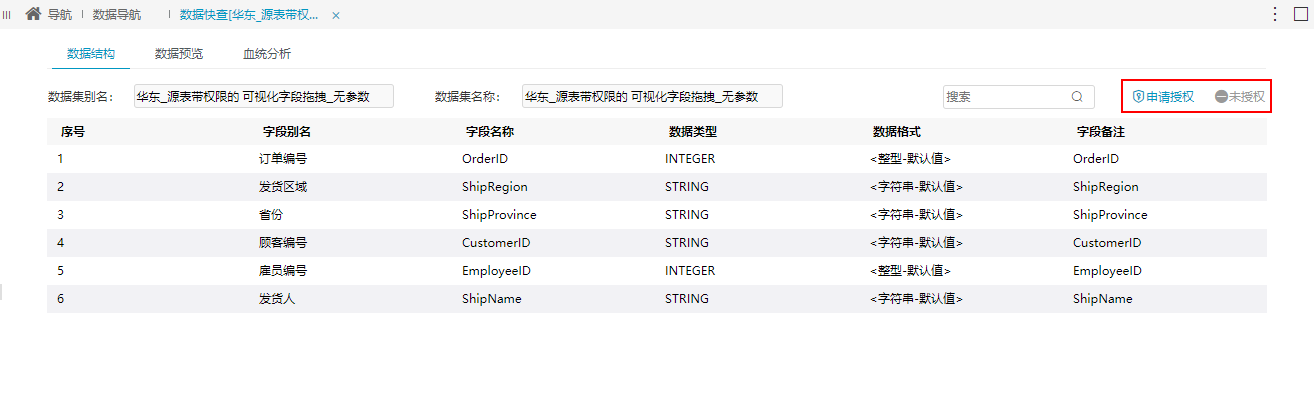1314x396 pixels.
Task: Click the 申请授权 link
Action: pyautogui.click(x=1170, y=97)
